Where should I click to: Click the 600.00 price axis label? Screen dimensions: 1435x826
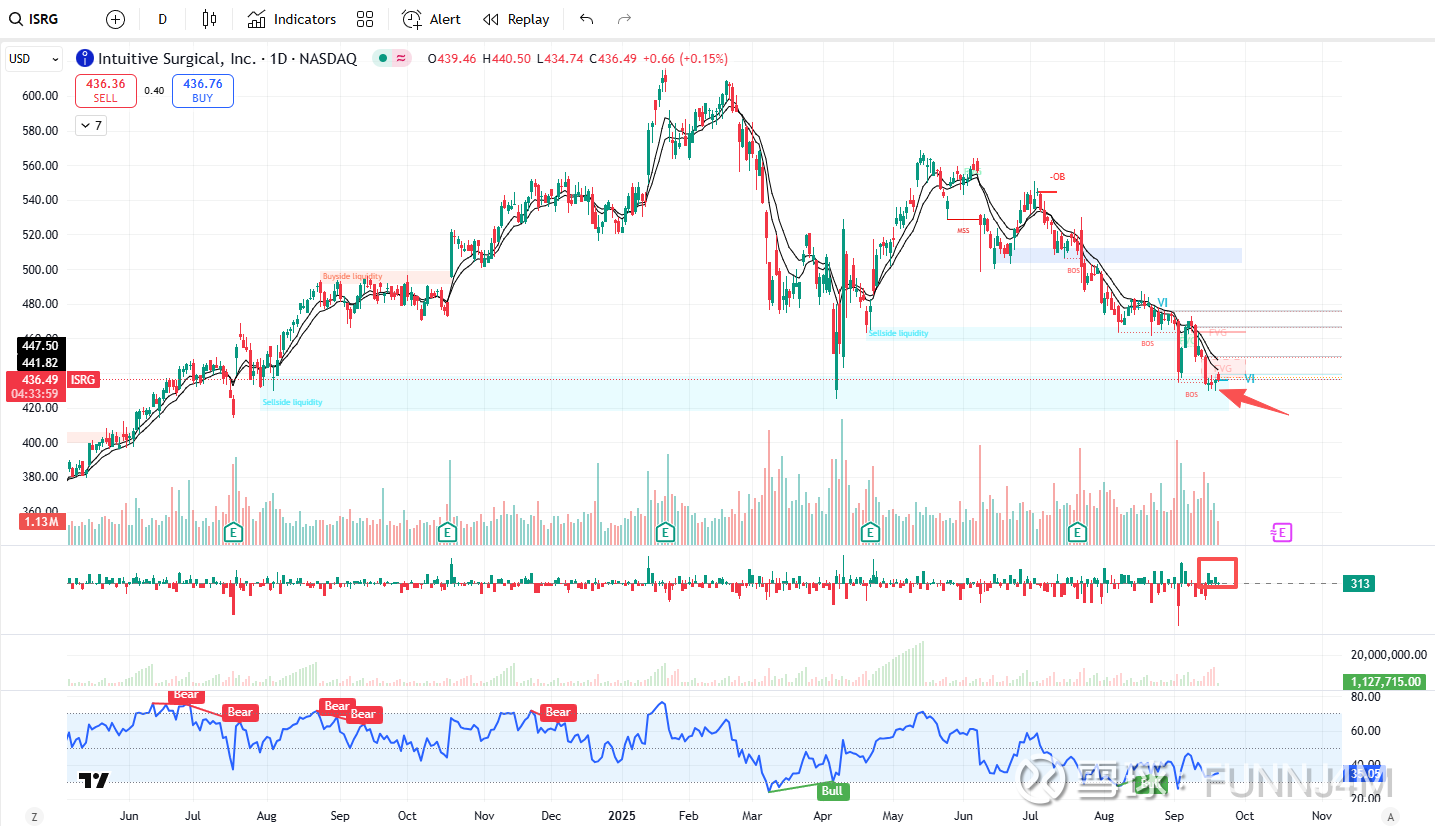pyautogui.click(x=39, y=96)
